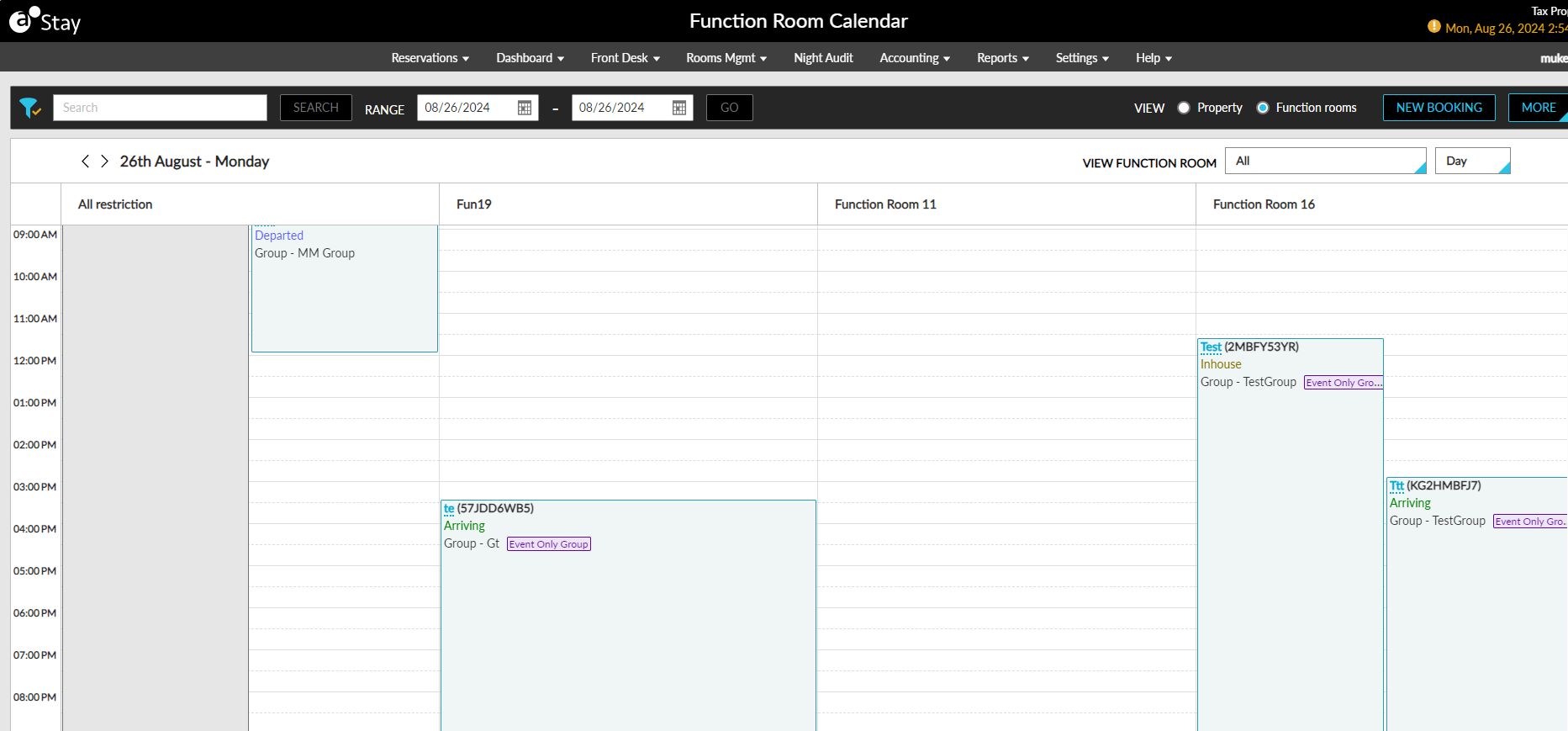Expand View Function Room 'All' dropdown
This screenshot has width=1568, height=731.
pos(1326,161)
